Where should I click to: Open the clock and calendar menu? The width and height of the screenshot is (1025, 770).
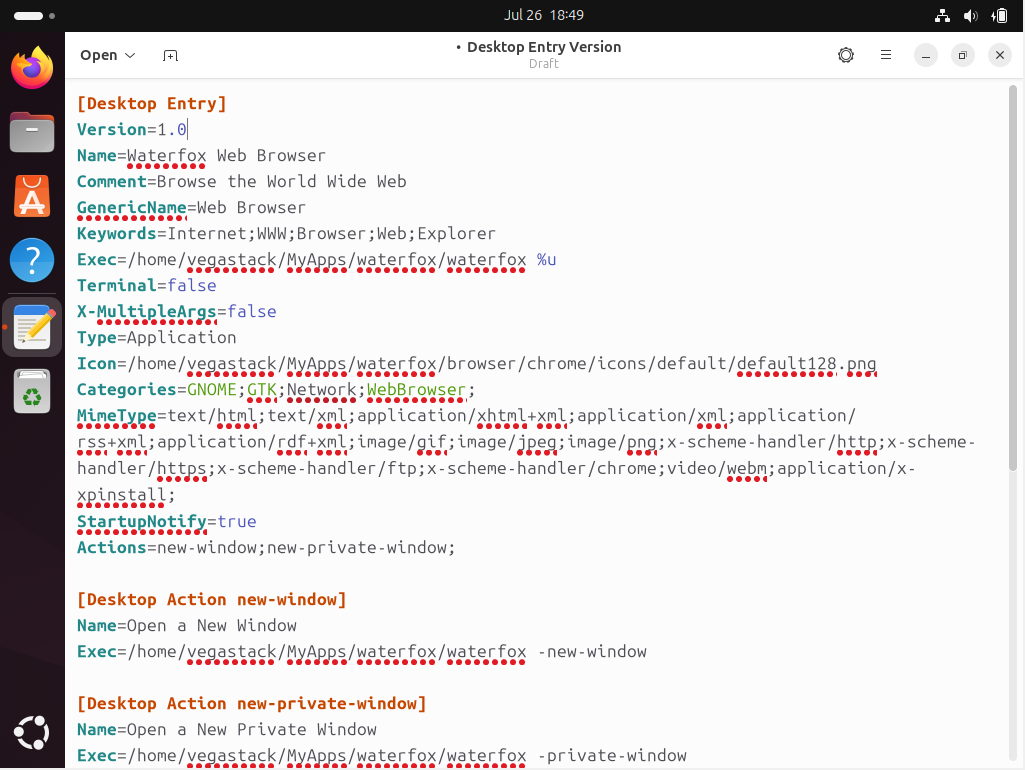pos(544,15)
